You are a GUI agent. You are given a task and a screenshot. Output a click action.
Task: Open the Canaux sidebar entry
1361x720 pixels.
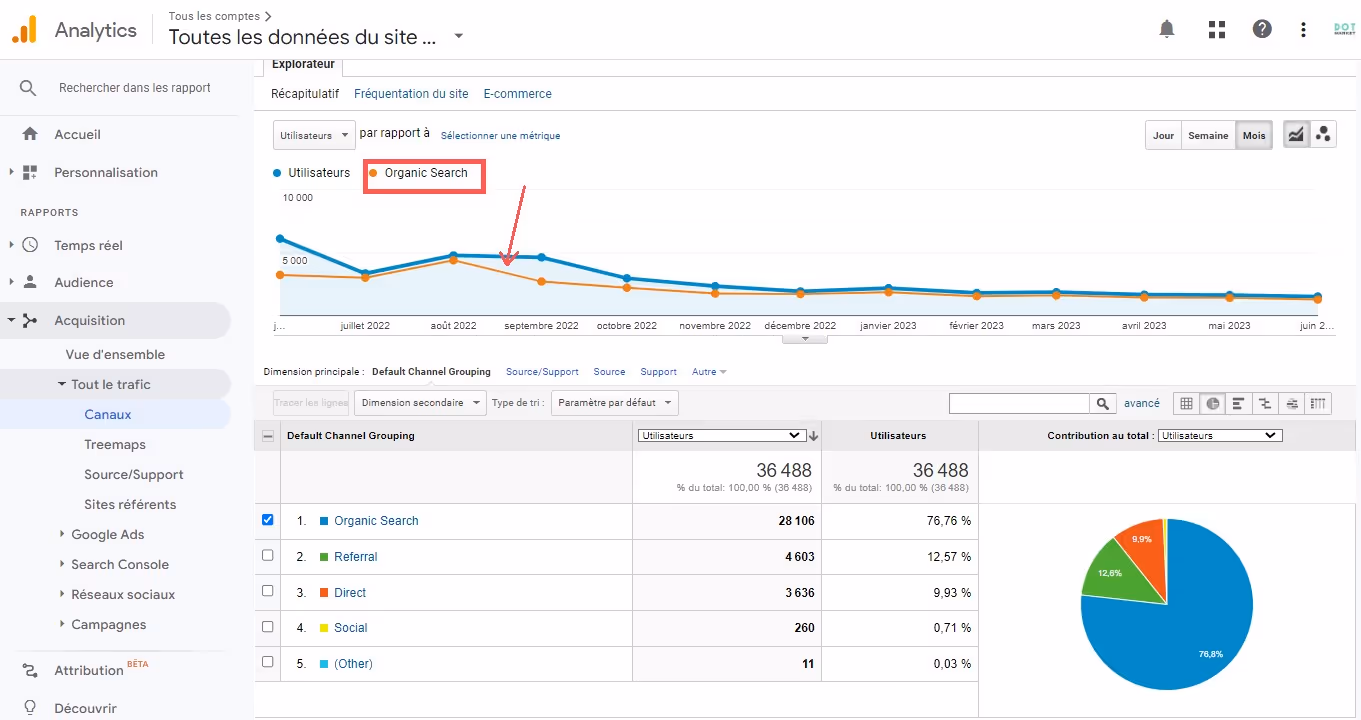tap(107, 414)
